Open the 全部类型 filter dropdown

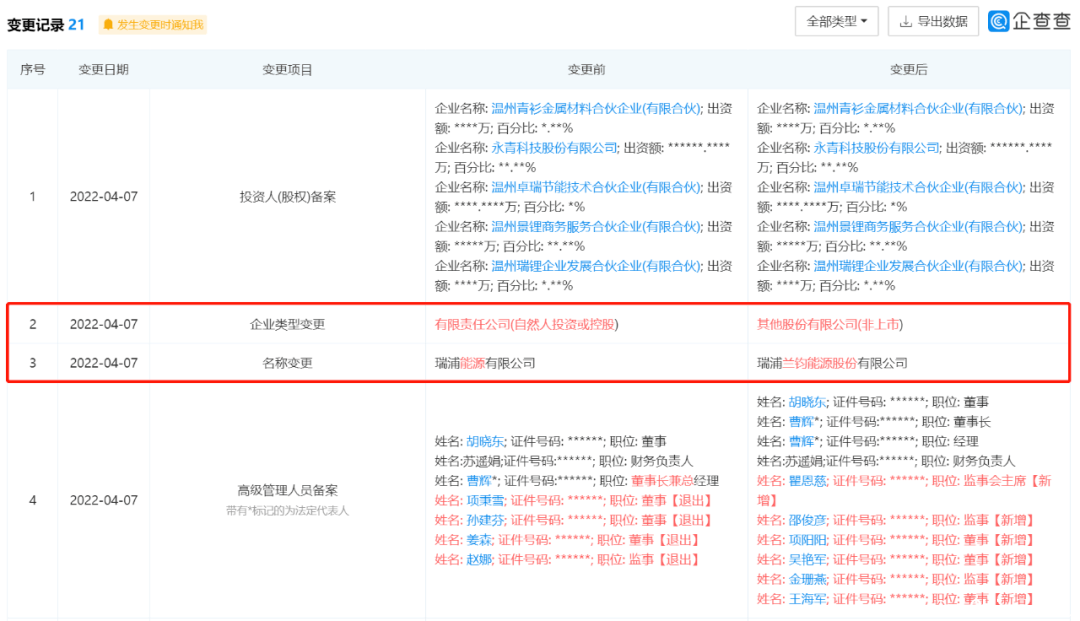[x=837, y=21]
